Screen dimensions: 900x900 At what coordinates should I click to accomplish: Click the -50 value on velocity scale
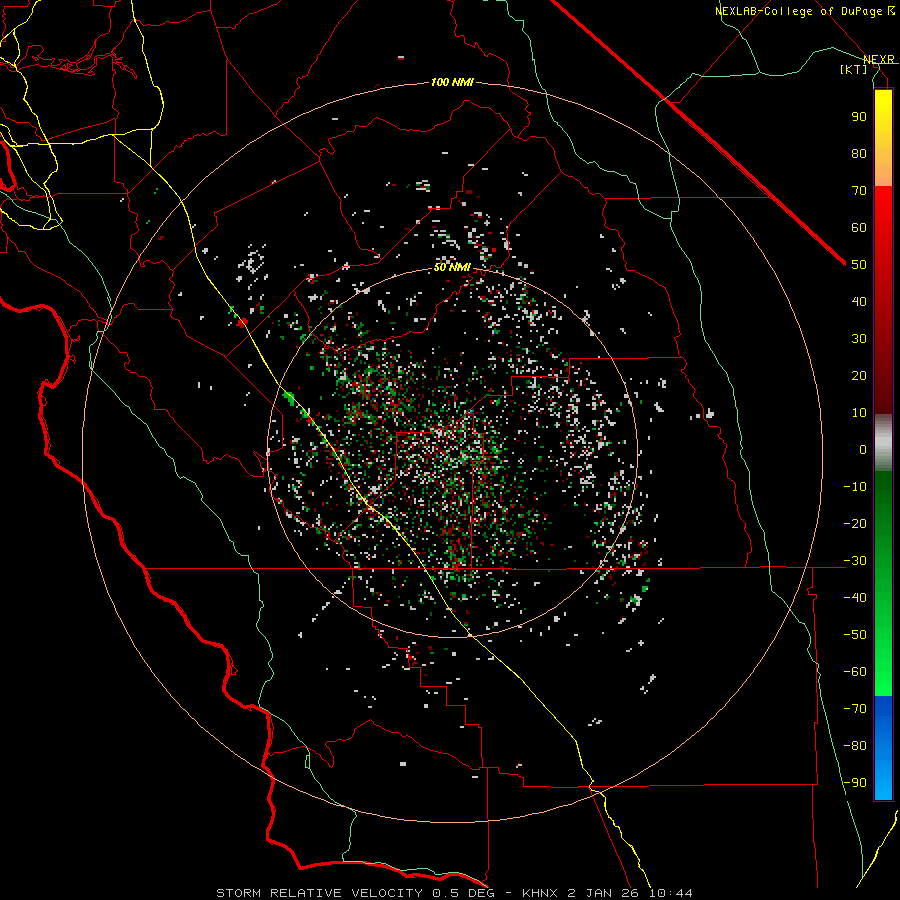coord(855,635)
